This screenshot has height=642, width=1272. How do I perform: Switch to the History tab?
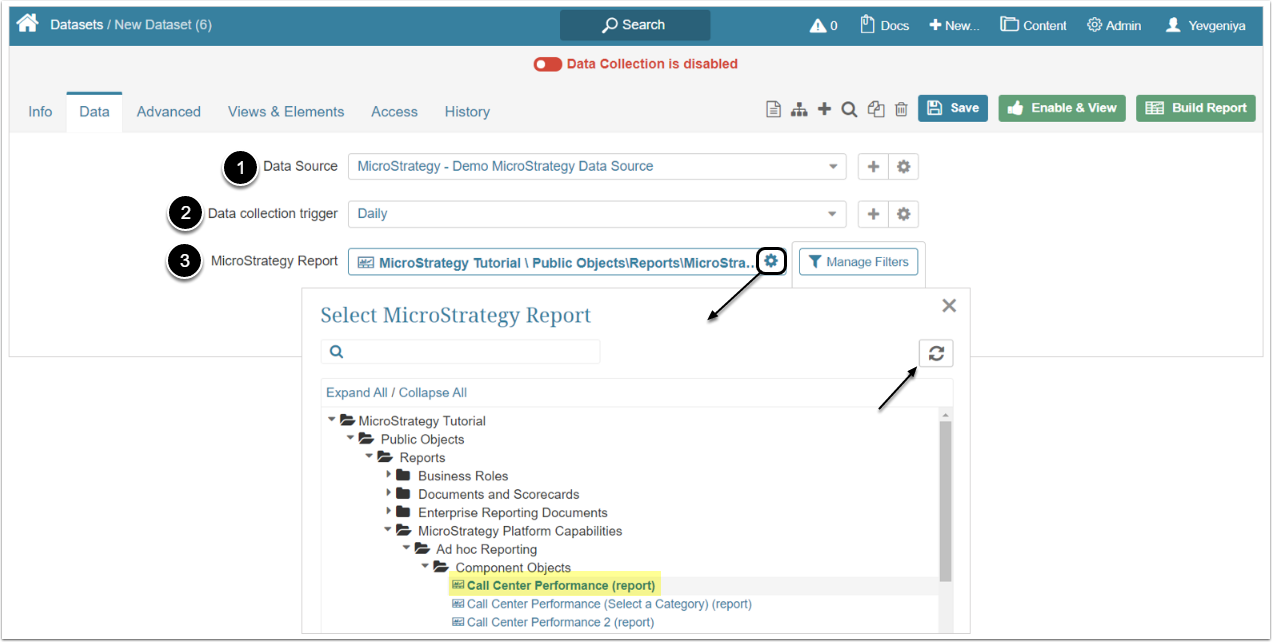point(467,112)
